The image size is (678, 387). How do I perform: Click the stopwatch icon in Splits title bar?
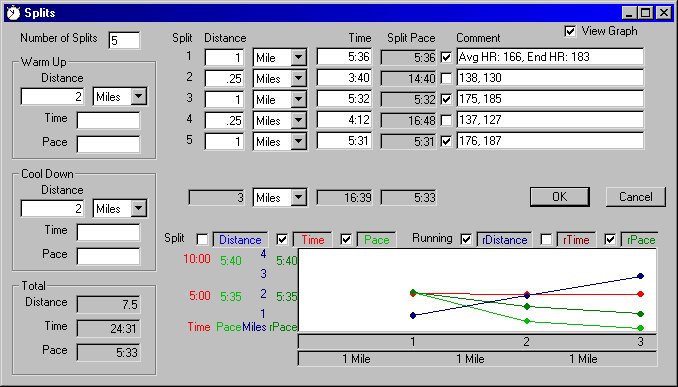tap(13, 13)
